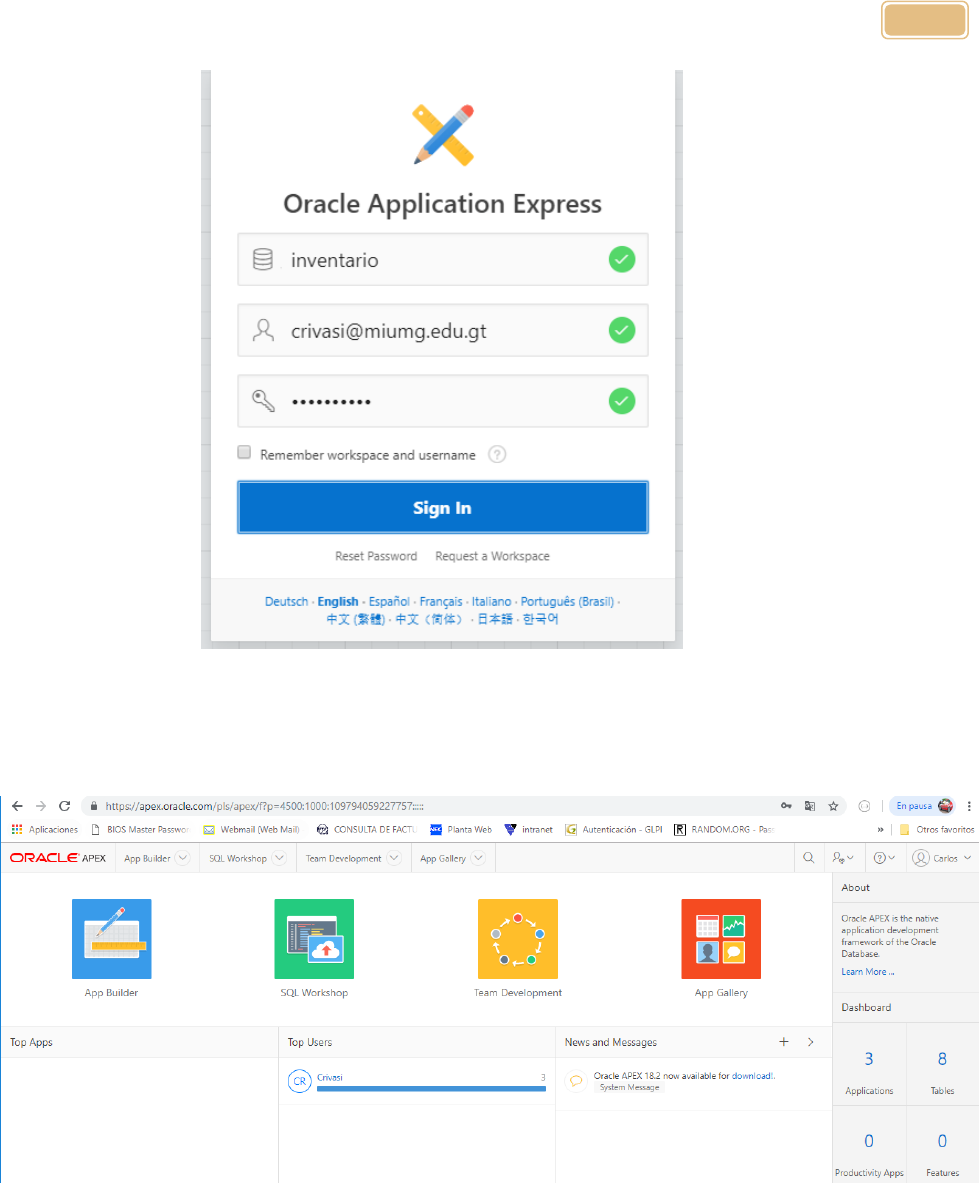The width and height of the screenshot is (979, 1183).
Task: Click the Crivasi top user progress bar
Action: [431, 1089]
